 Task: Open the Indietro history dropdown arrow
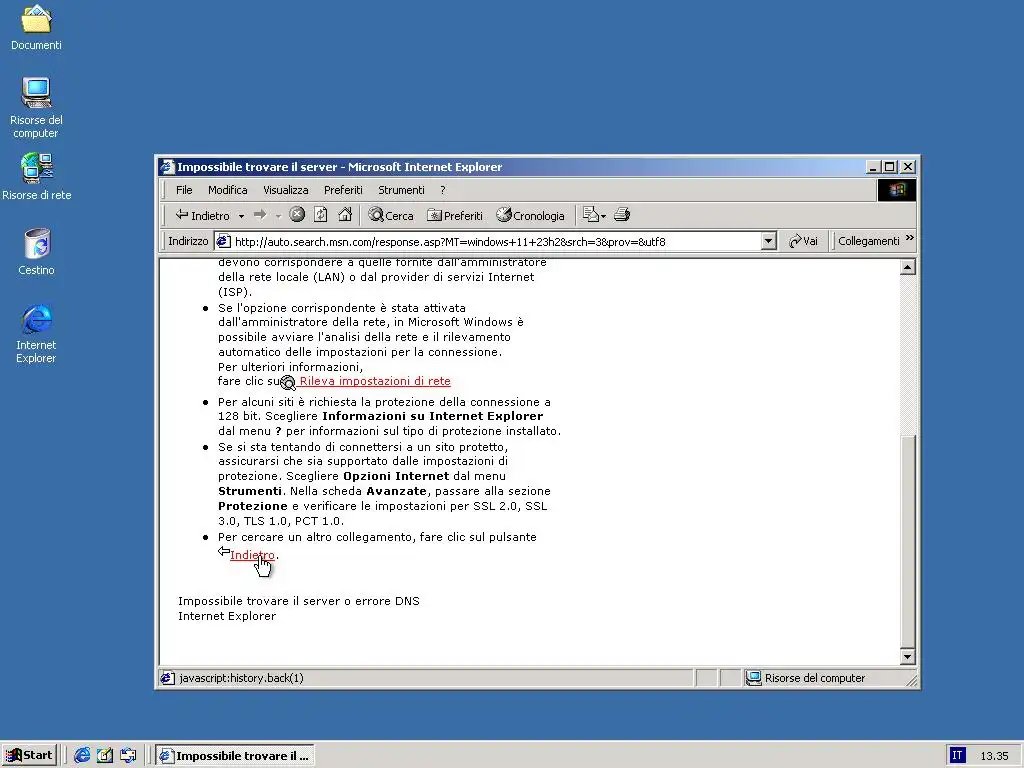point(241,216)
